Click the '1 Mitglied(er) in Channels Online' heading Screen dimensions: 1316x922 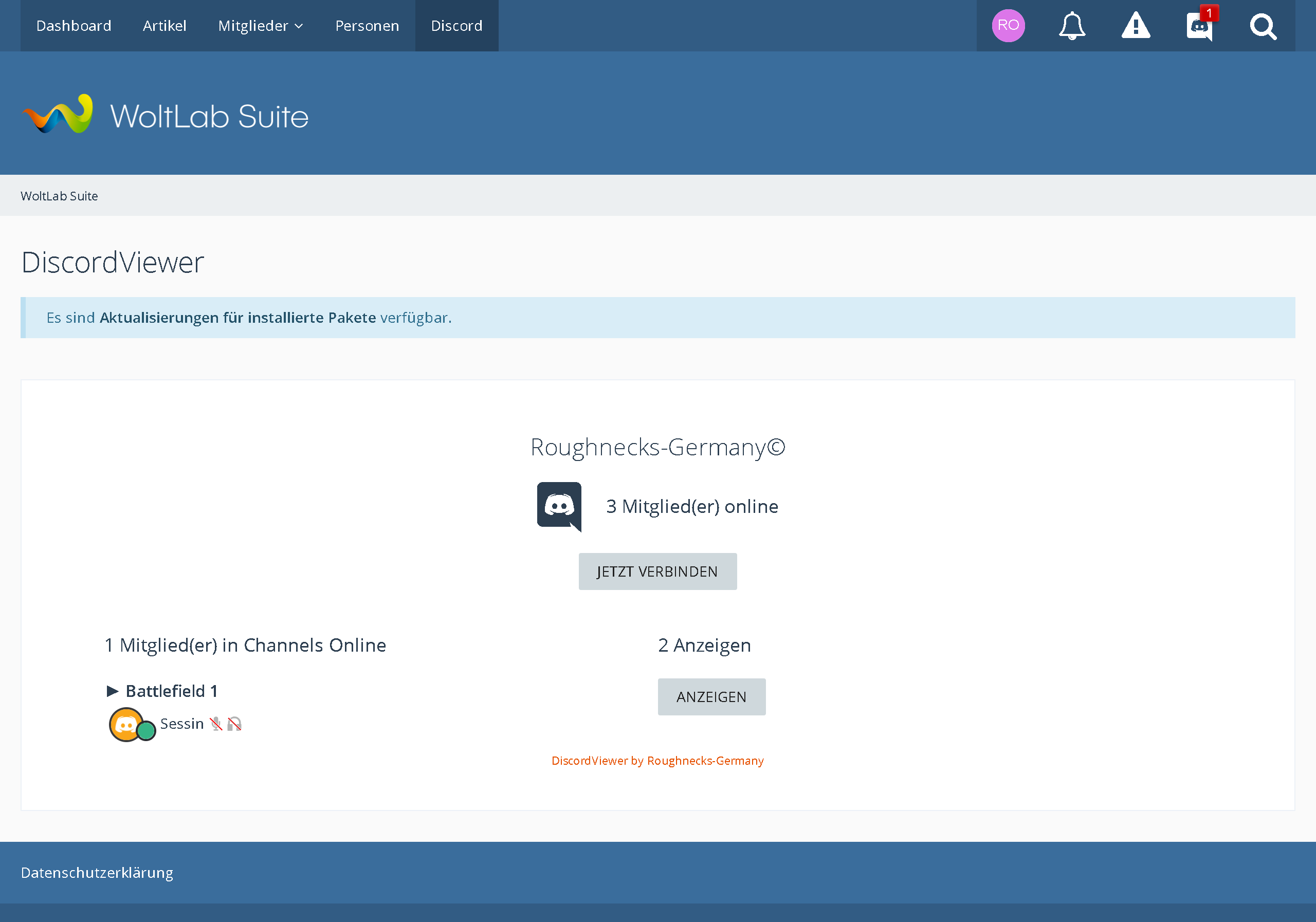click(x=245, y=645)
